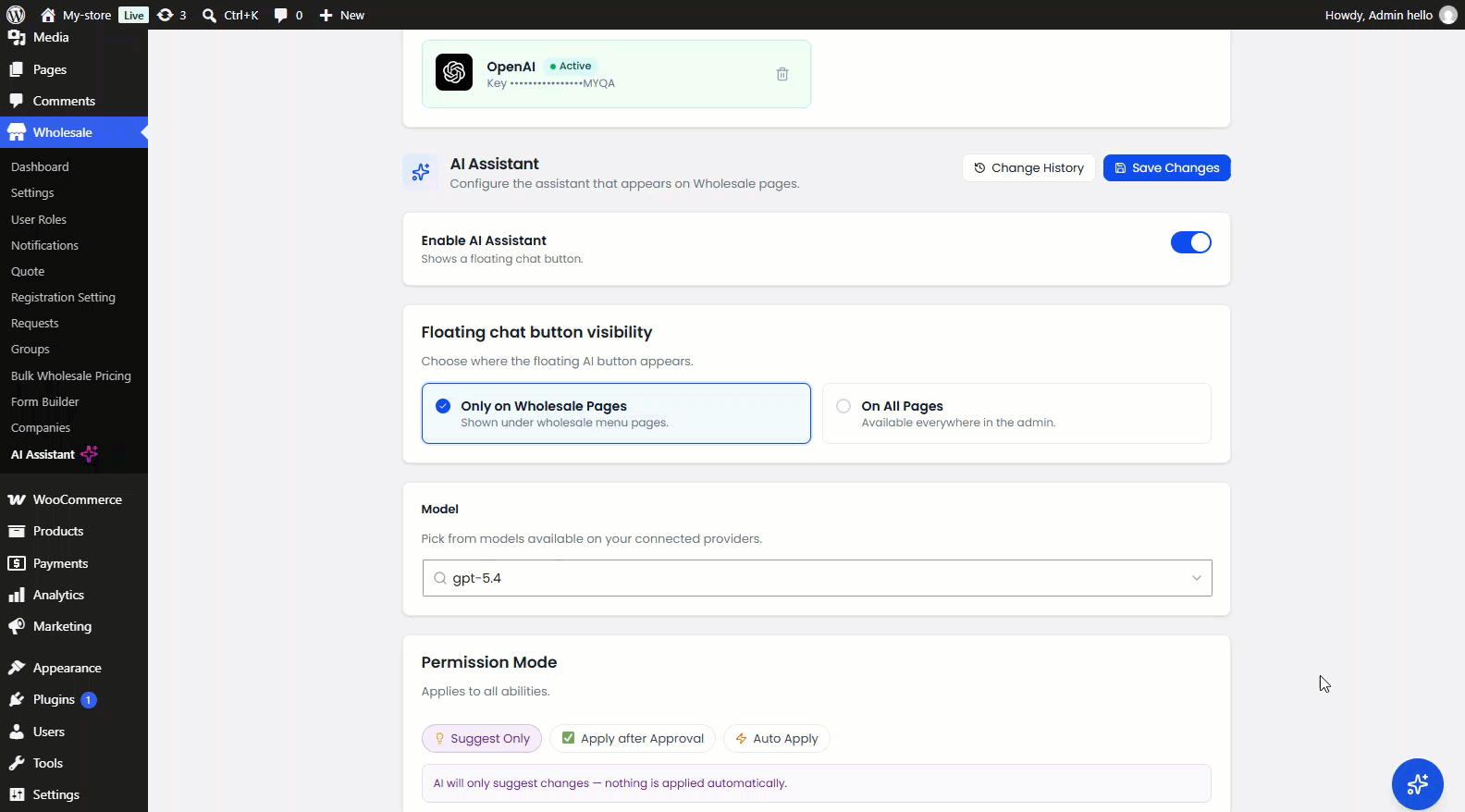1465x812 pixels.
Task: Click the model search field showing gpt-5.4
Action: 818,578
